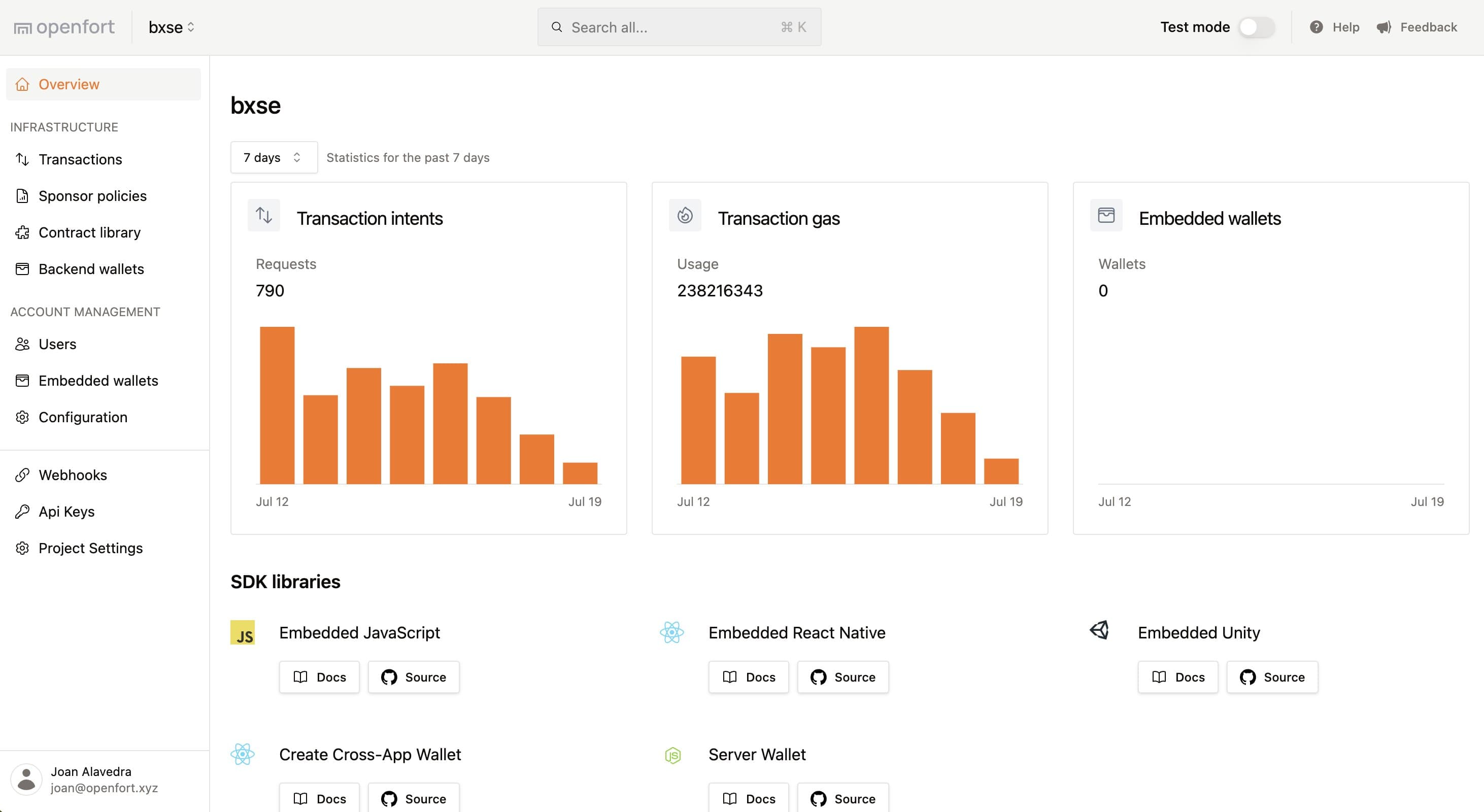Click the Transaction intents card icon

pyautogui.click(x=264, y=215)
